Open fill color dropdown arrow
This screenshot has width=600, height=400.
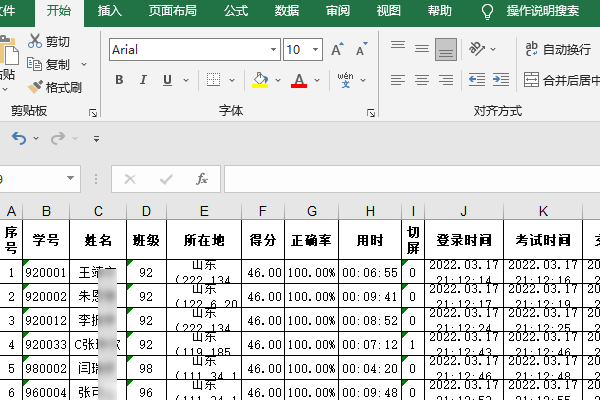click(278, 80)
